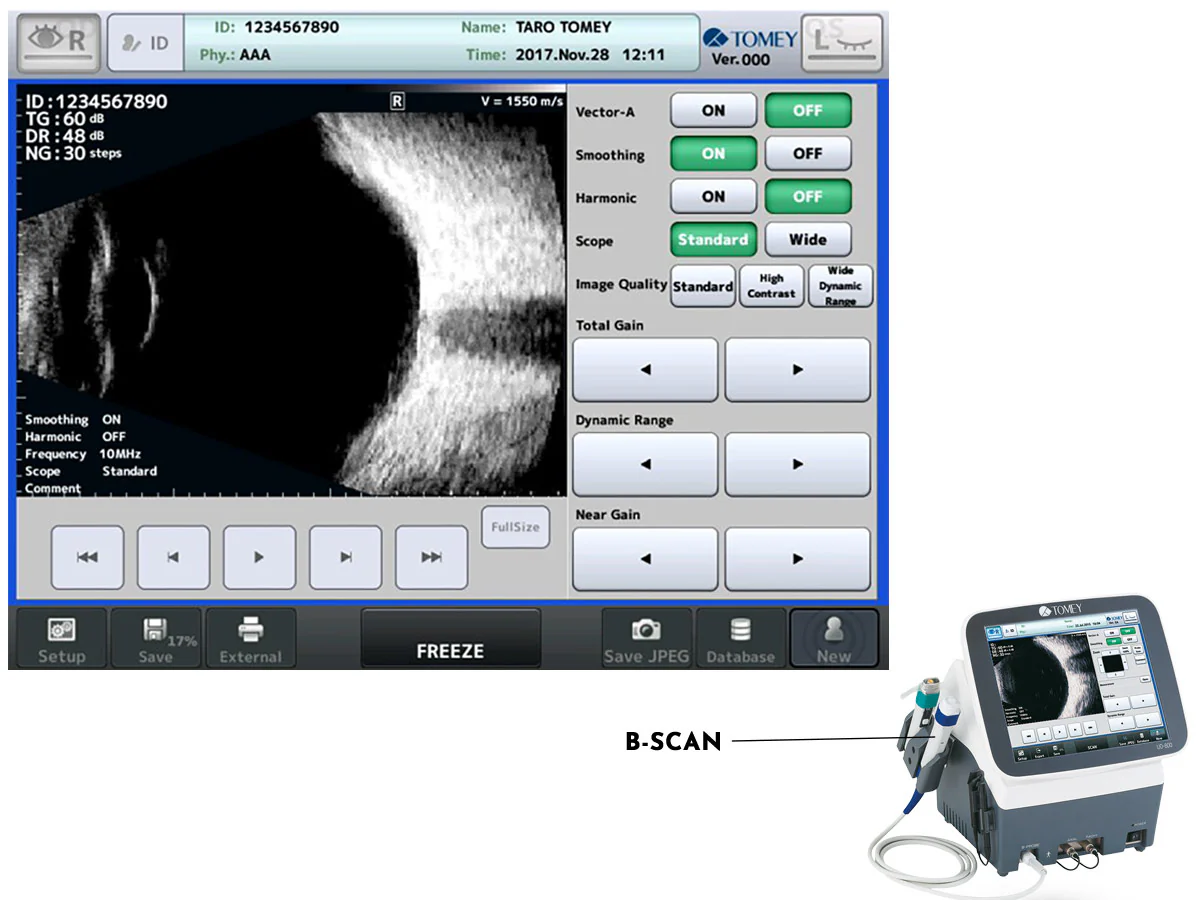Open the patient ID entry button

(146, 43)
